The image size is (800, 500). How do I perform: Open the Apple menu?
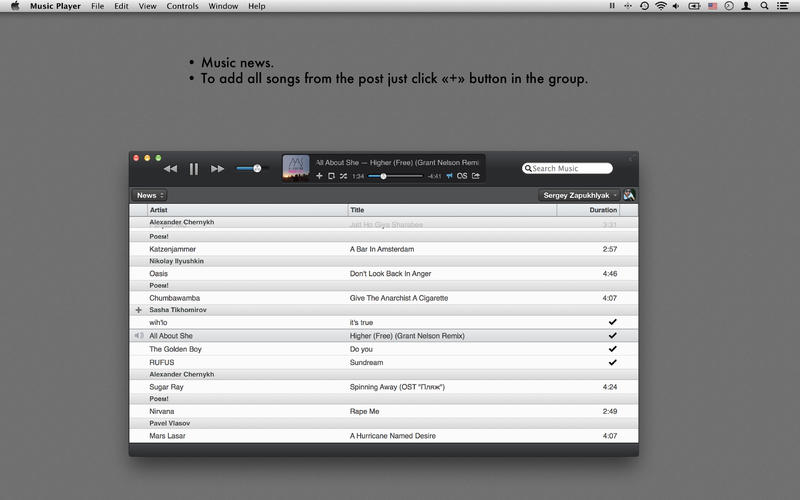click(15, 6)
